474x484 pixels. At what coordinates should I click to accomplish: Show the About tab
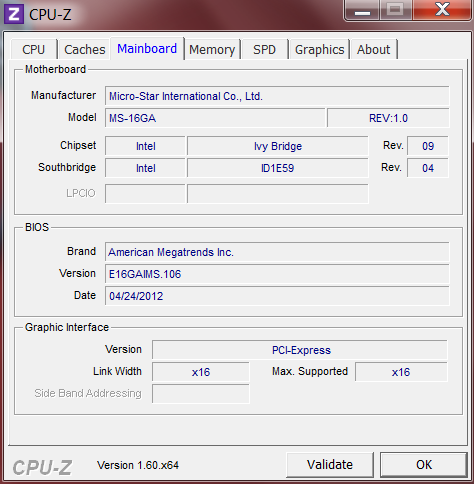click(373, 50)
